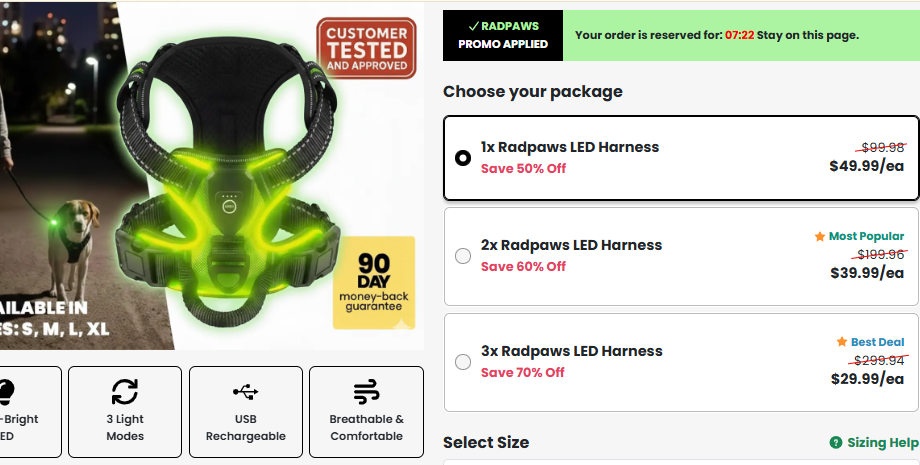
Task: Click the Radpaws promo applied banner
Action: 502,35
